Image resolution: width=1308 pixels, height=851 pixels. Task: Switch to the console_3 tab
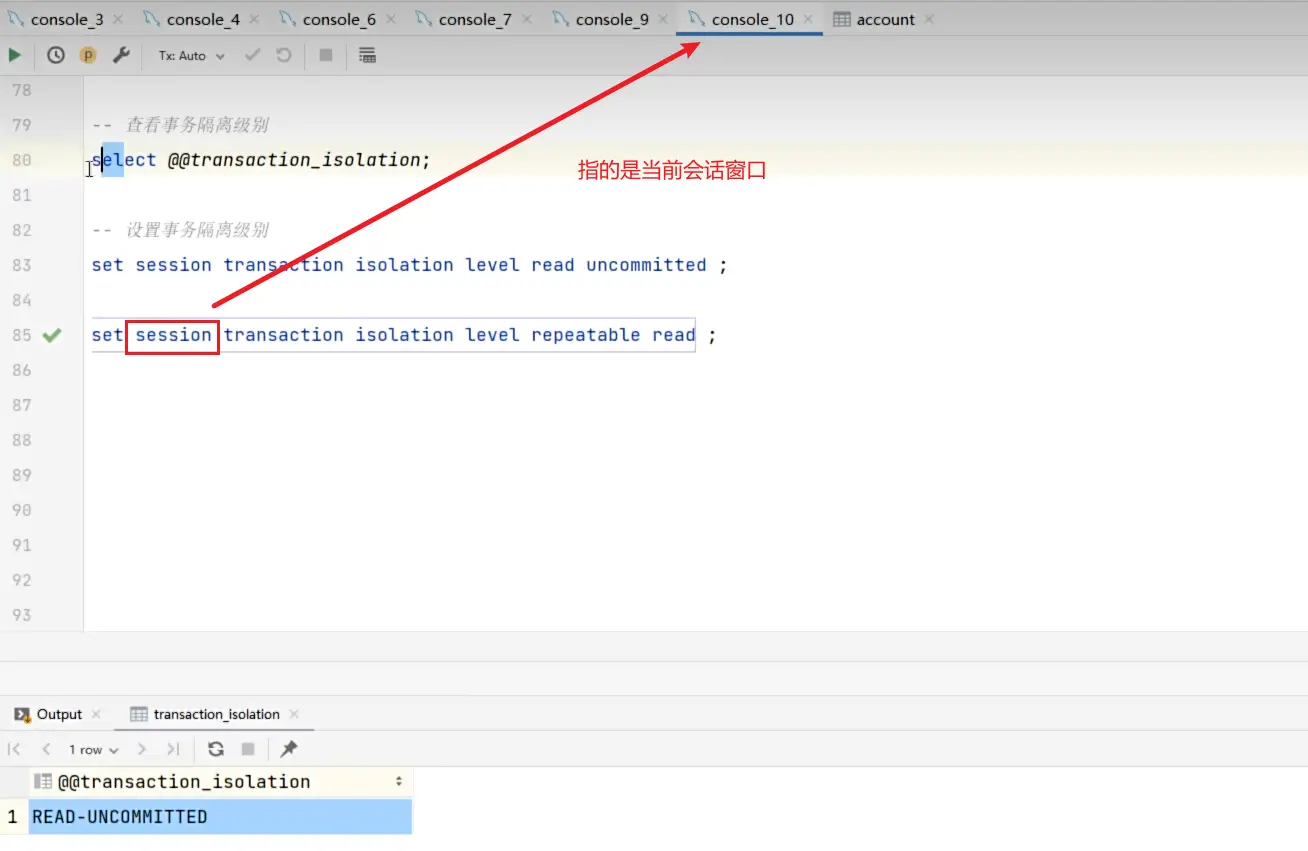pos(66,19)
